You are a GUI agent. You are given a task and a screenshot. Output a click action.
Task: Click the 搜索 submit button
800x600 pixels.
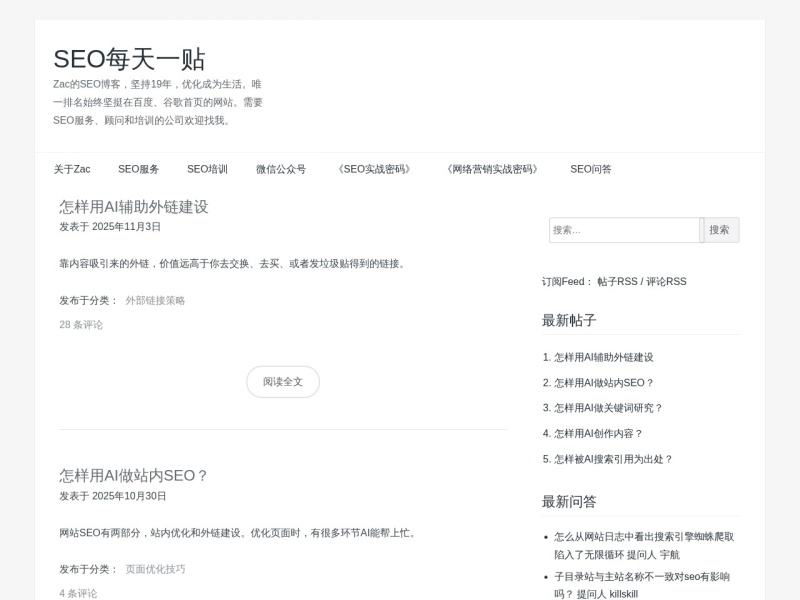coord(719,230)
